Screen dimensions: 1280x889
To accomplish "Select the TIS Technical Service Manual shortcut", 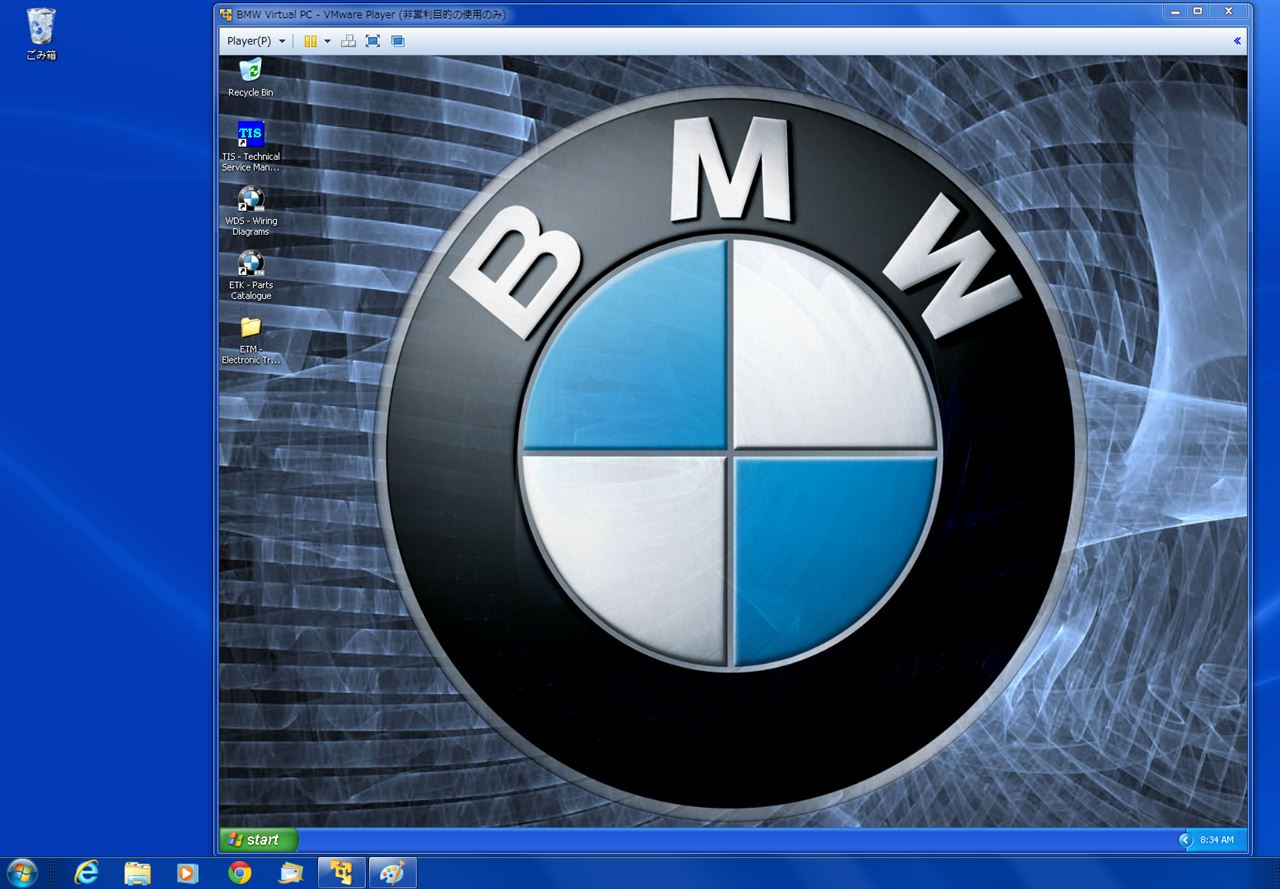I will (x=250, y=147).
